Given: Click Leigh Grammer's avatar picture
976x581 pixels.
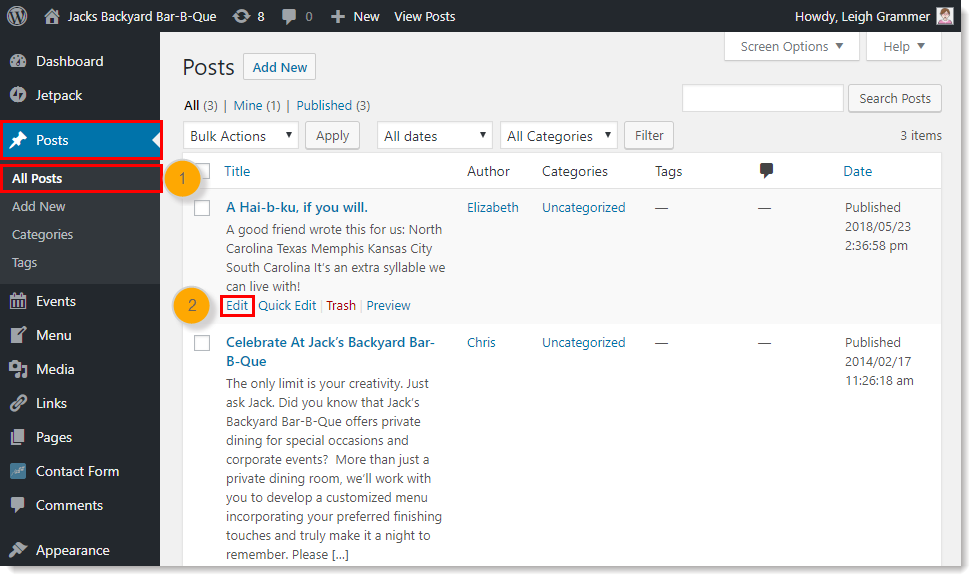Looking at the screenshot, I should [945, 16].
